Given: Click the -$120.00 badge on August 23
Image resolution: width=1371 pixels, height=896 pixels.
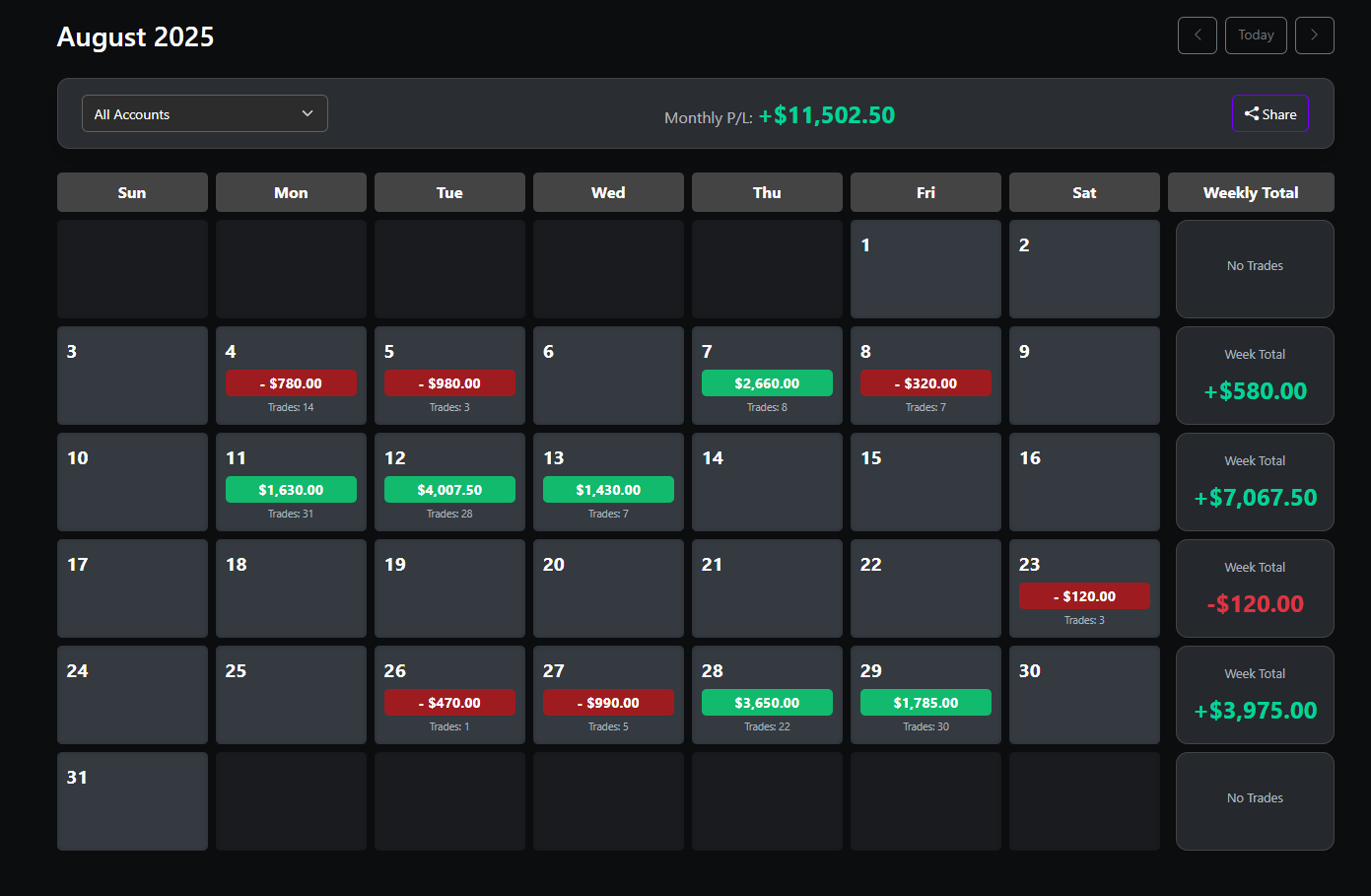Looking at the screenshot, I should point(1084,595).
